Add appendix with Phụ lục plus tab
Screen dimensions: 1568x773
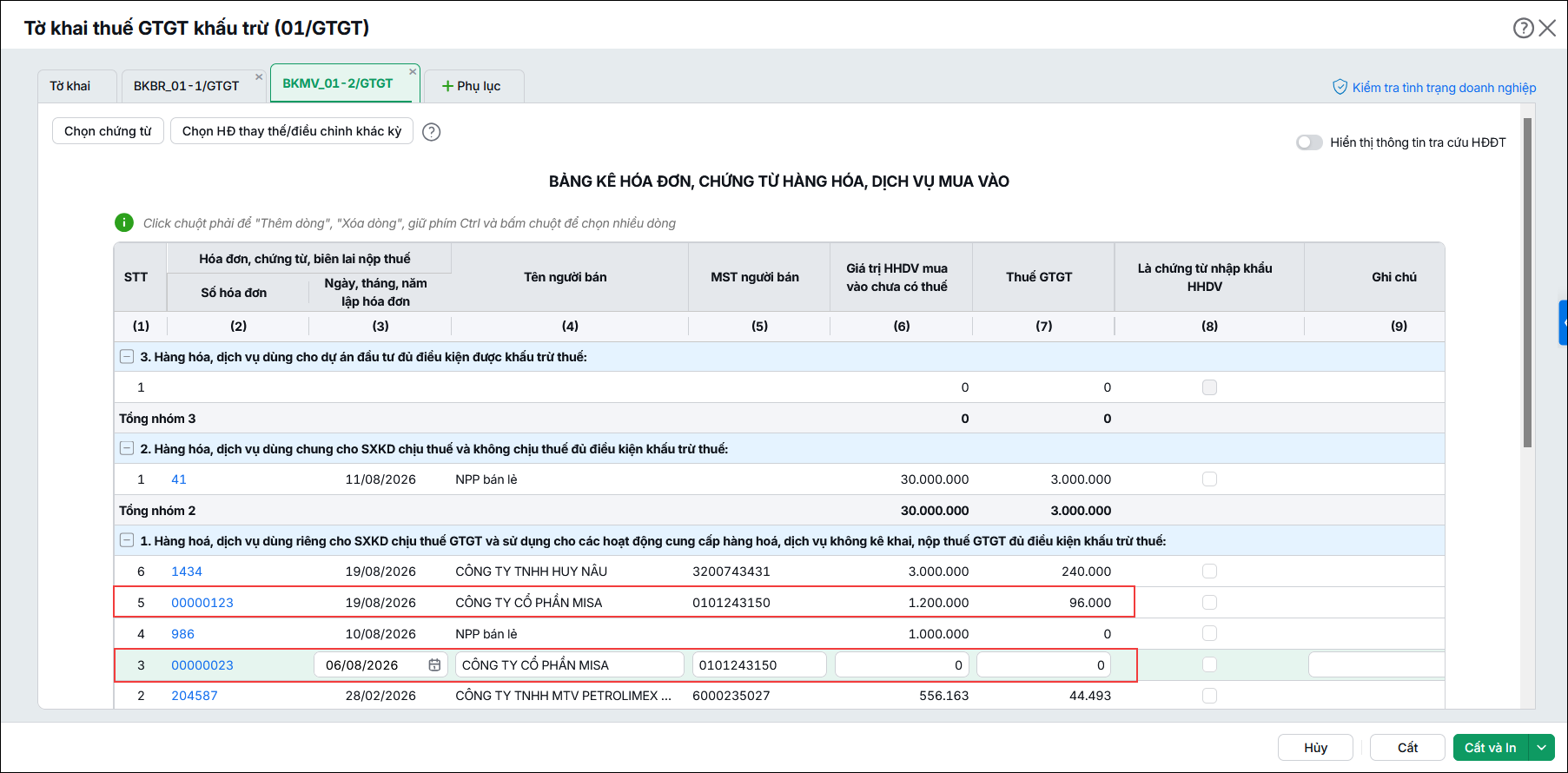pyautogui.click(x=473, y=86)
